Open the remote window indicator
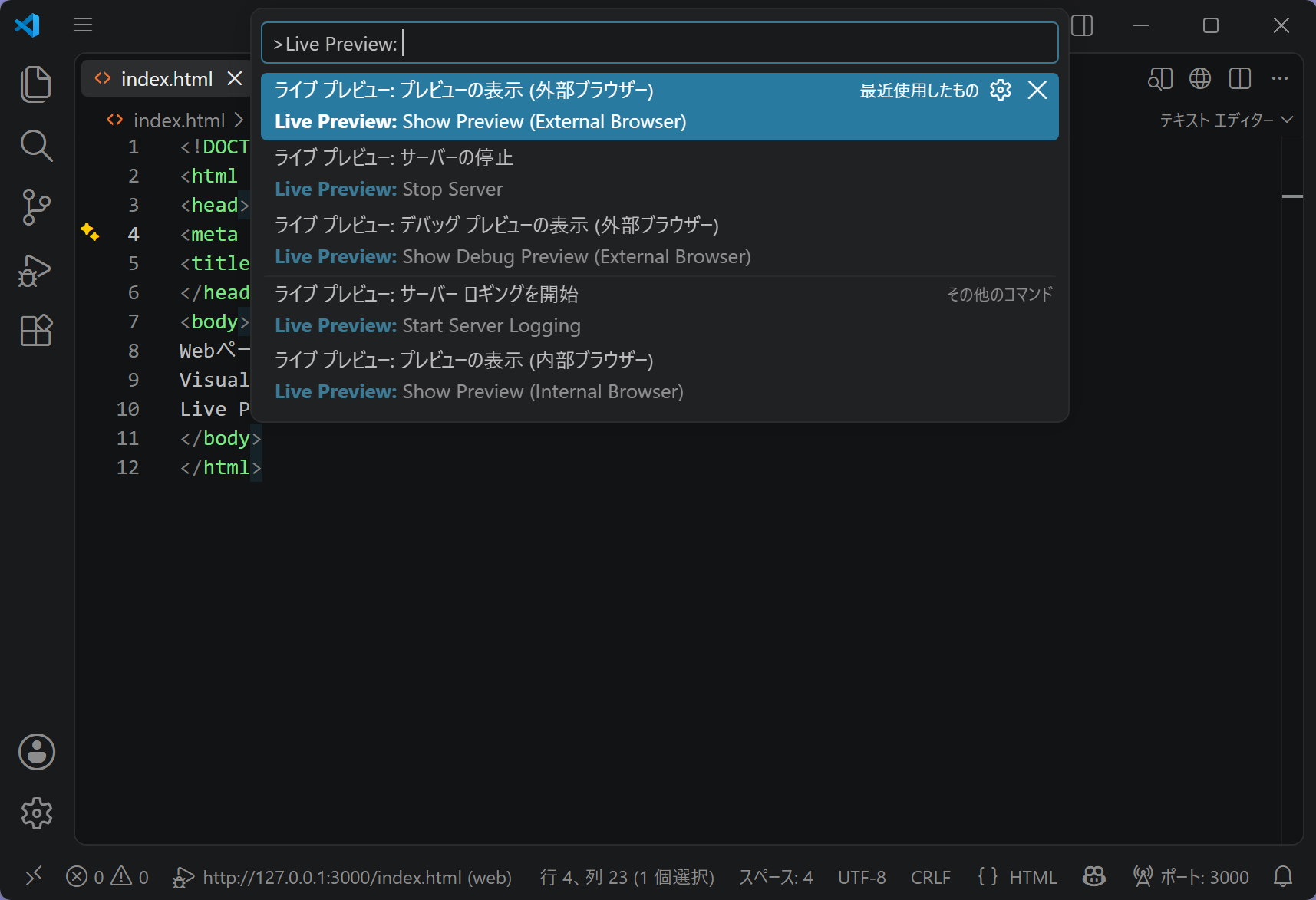1316x900 pixels. click(33, 876)
